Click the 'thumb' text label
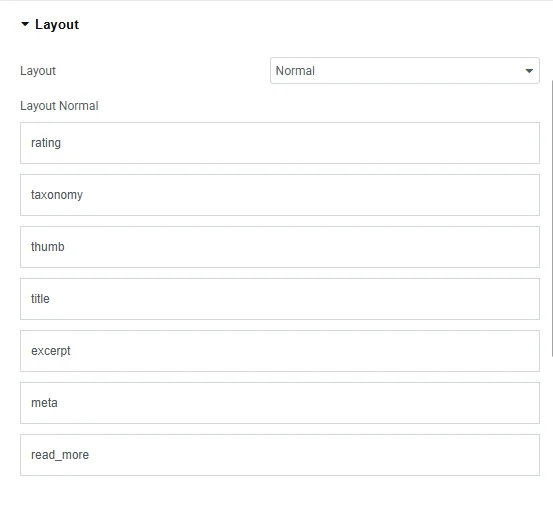The height and width of the screenshot is (510, 553). pos(48,247)
